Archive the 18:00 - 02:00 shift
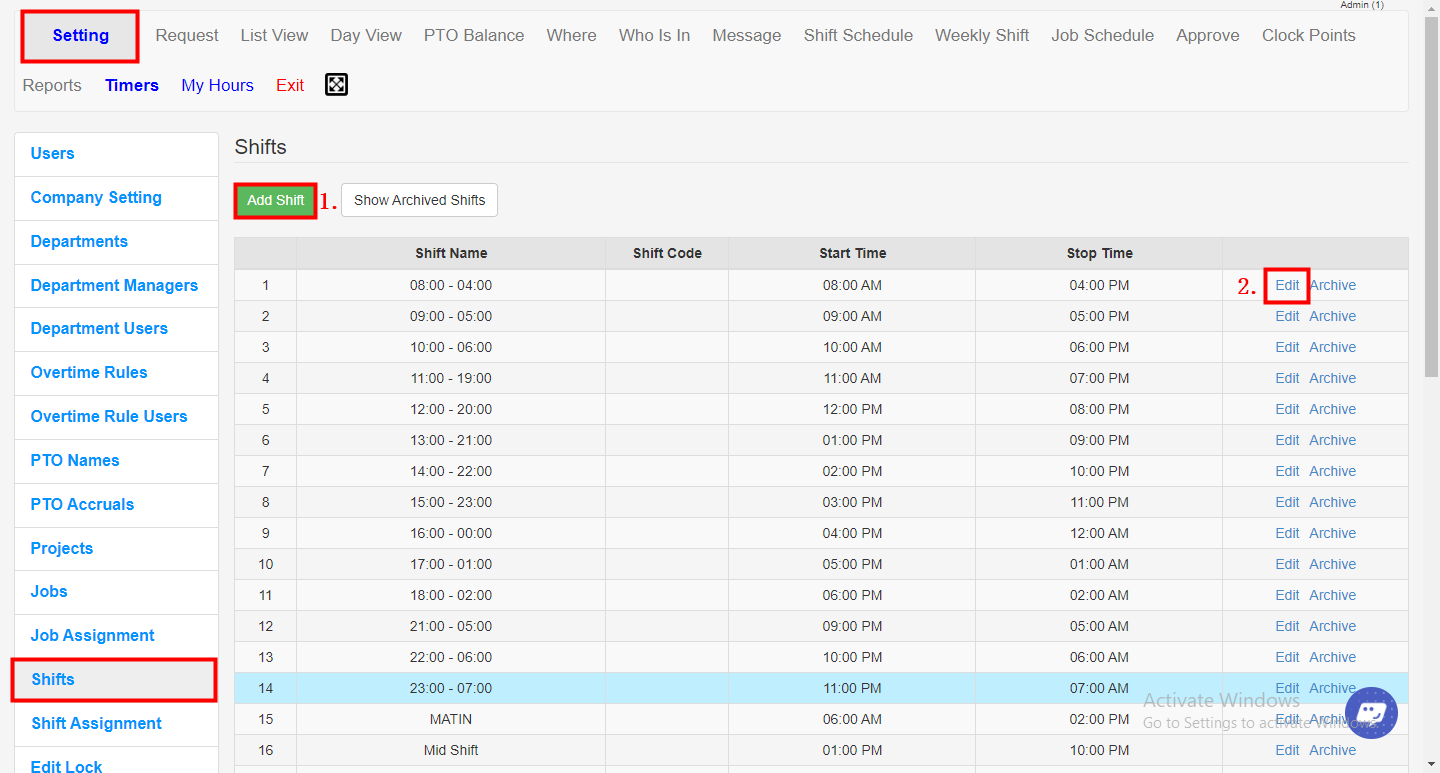The width and height of the screenshot is (1440, 773). (1332, 595)
